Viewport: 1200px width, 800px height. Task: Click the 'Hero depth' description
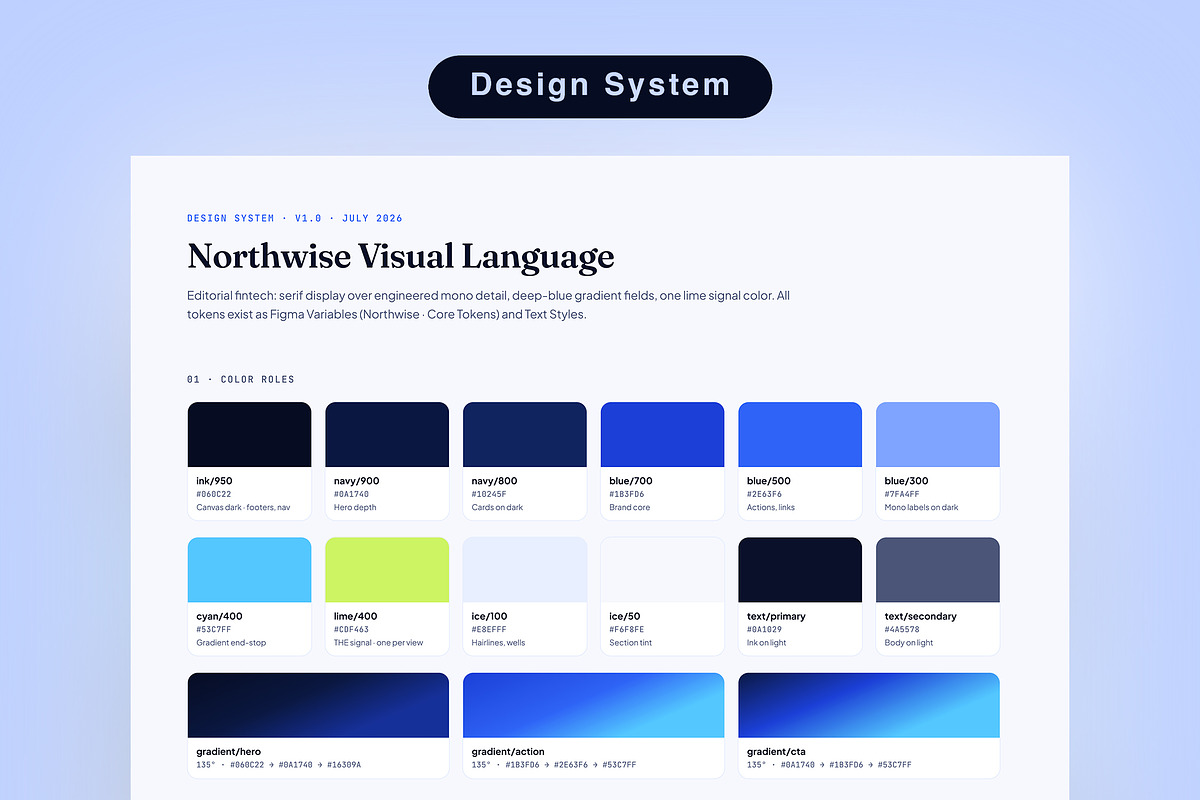(355, 507)
